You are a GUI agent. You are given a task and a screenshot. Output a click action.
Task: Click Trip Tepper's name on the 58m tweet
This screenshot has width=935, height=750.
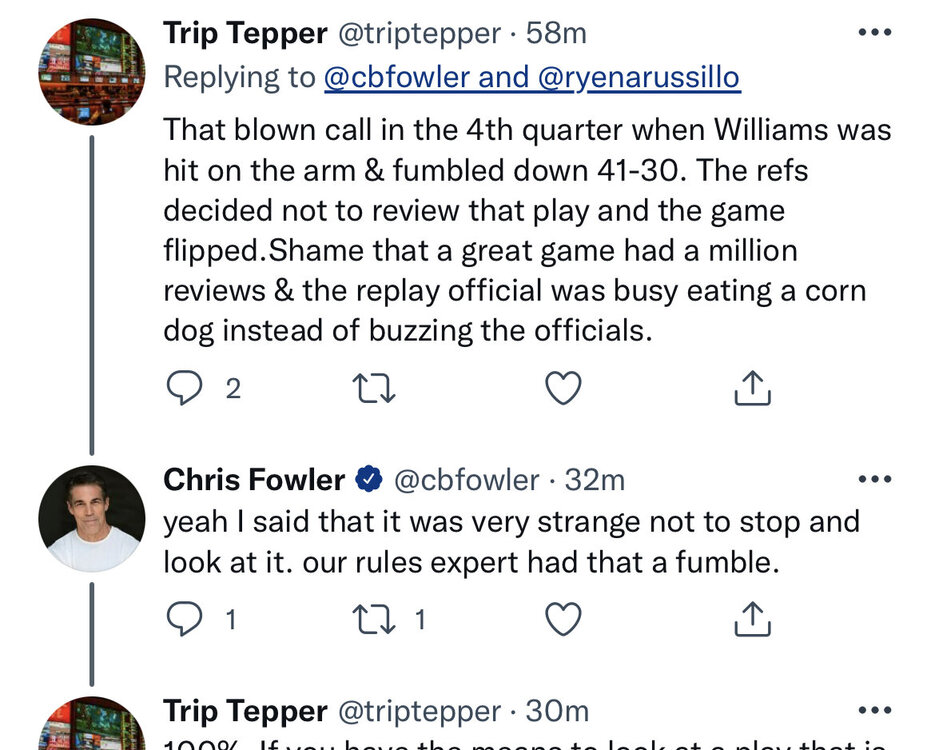[x=245, y=33]
